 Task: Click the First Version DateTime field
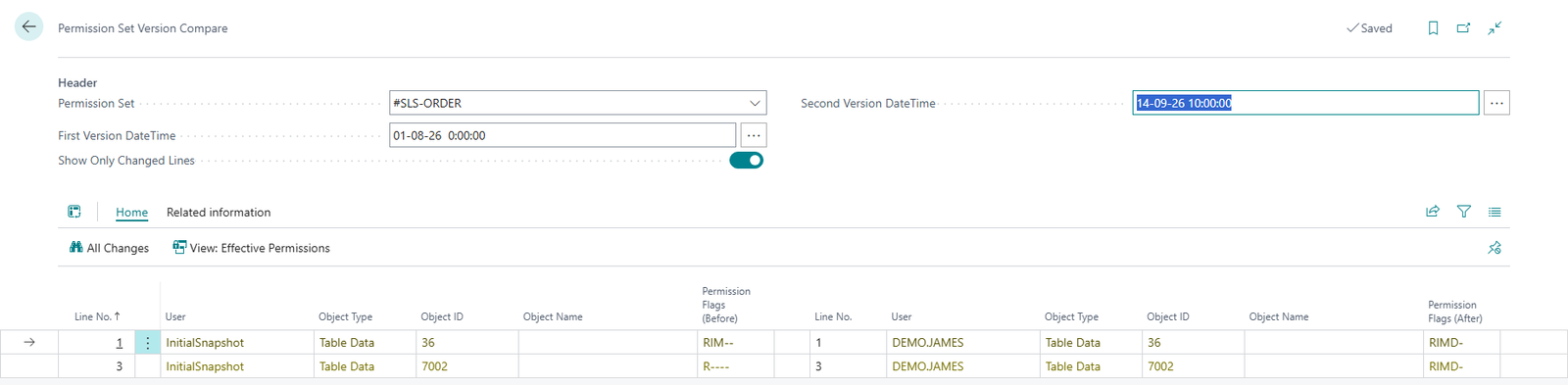tap(563, 135)
